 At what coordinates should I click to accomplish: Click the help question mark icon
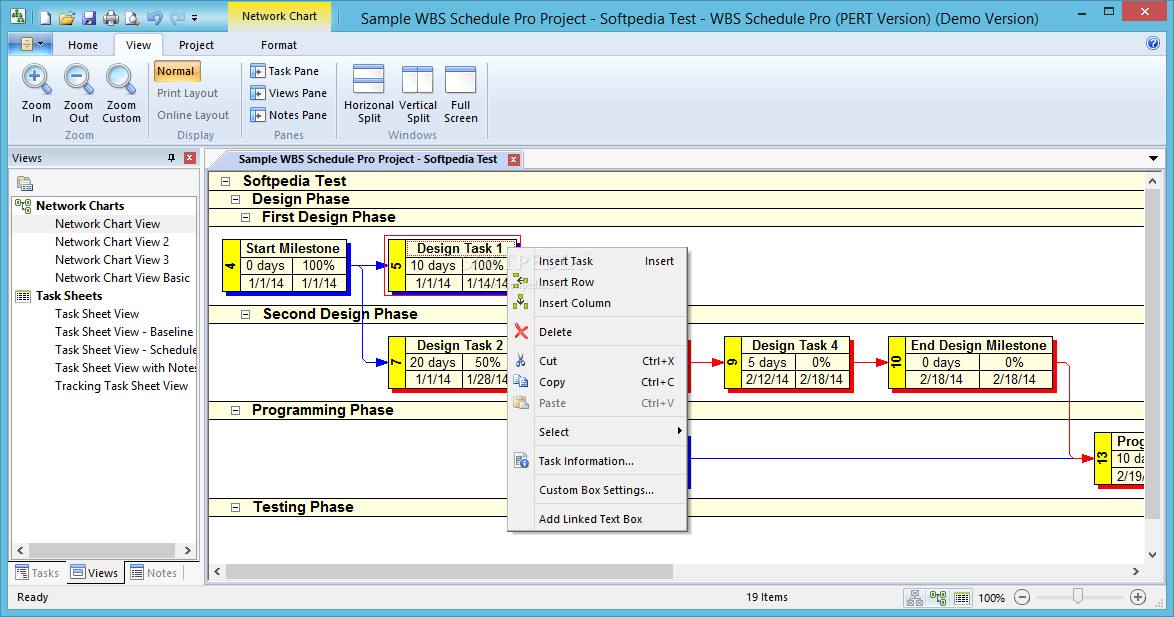(x=1153, y=43)
